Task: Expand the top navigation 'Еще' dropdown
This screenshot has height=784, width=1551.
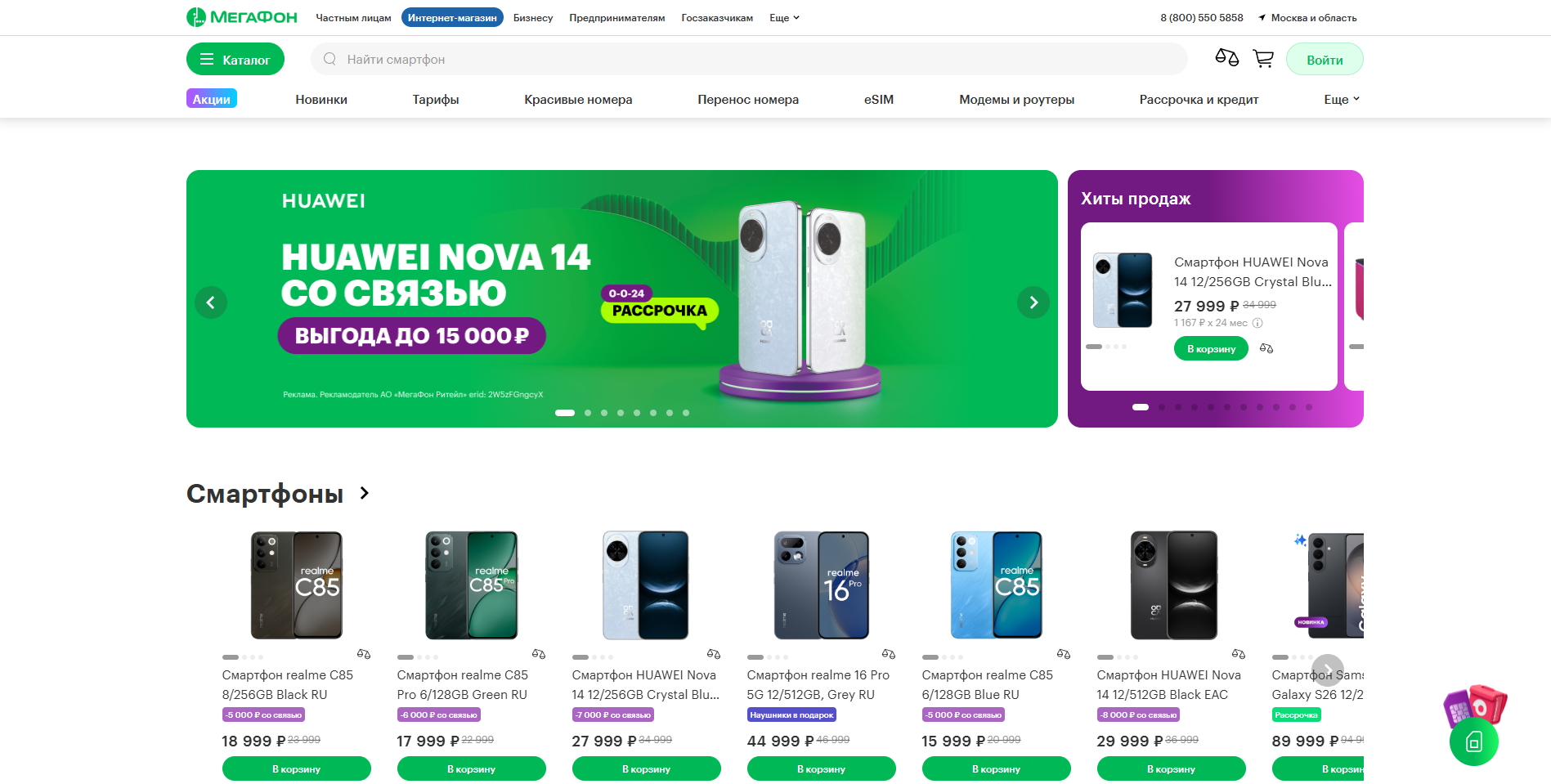Action: pos(784,18)
